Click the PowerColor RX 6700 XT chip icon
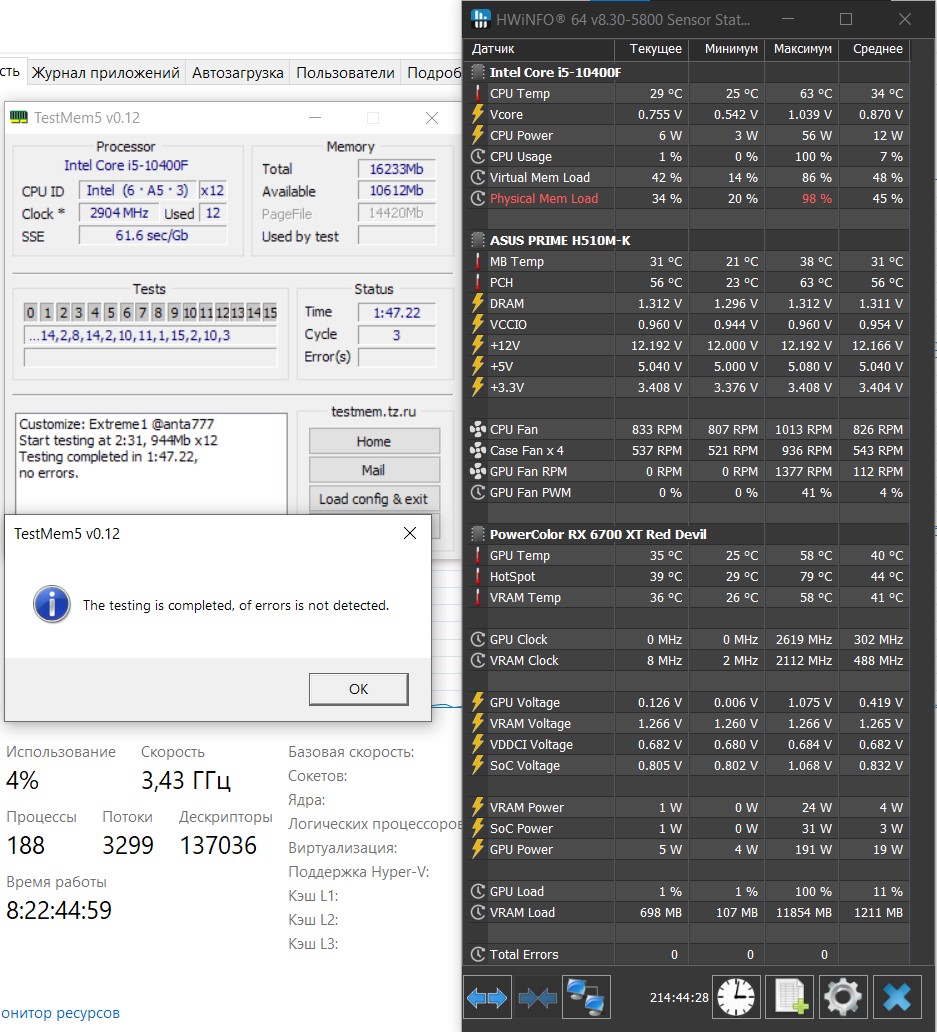Image resolution: width=937 pixels, height=1032 pixels. pyautogui.click(x=478, y=534)
